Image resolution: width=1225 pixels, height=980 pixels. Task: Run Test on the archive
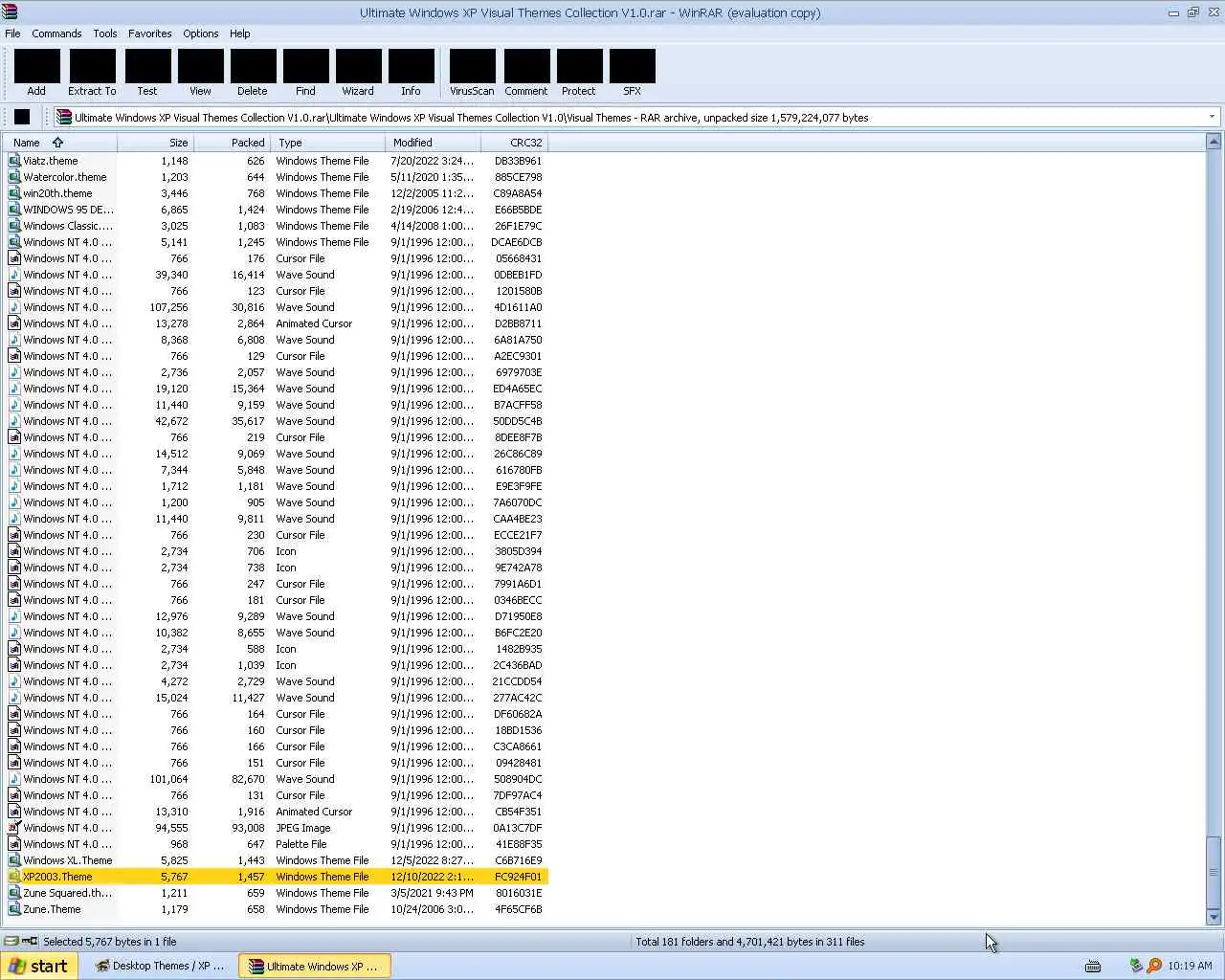click(147, 74)
